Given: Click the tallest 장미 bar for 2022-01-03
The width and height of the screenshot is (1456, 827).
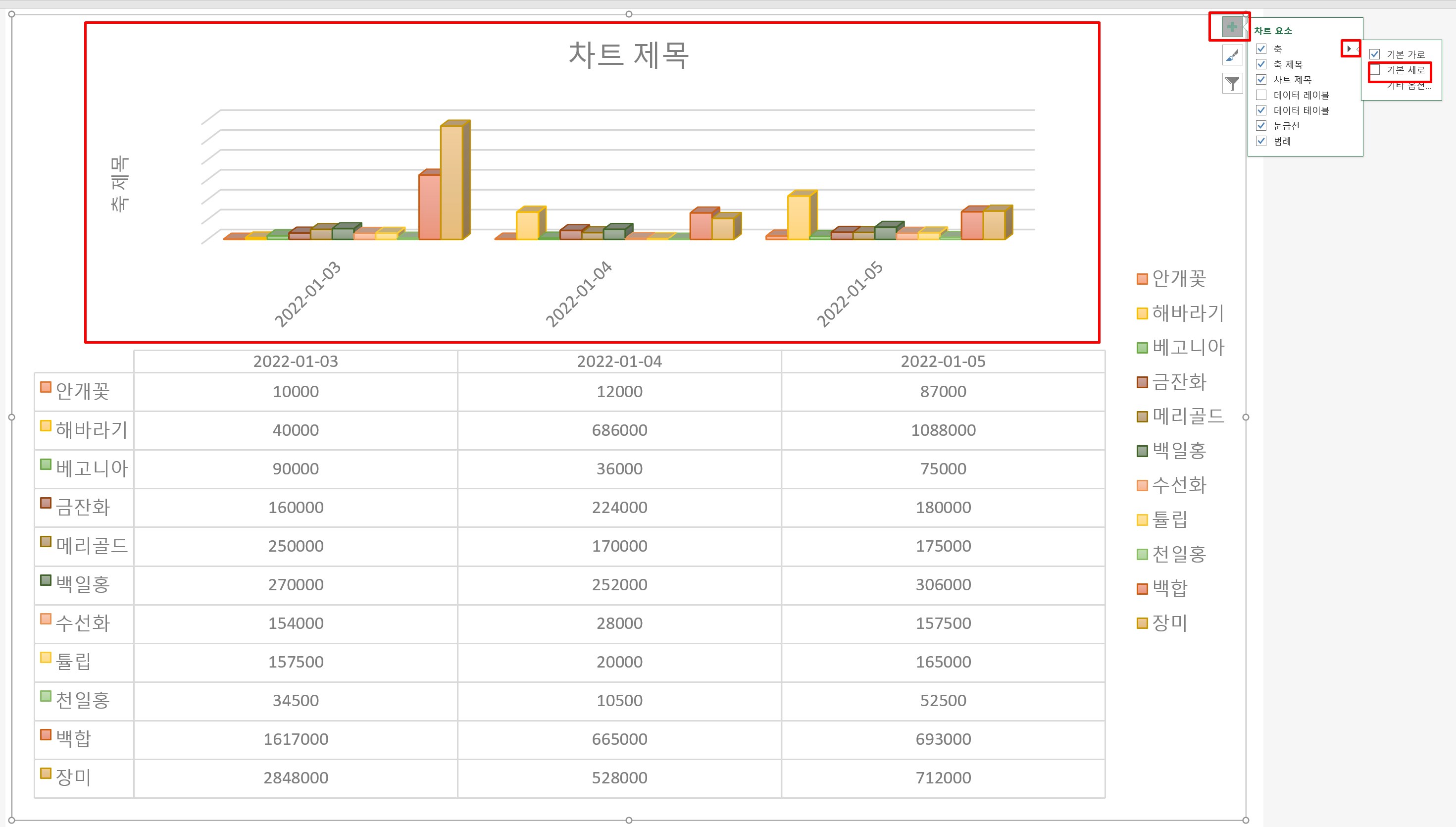Looking at the screenshot, I should click(x=452, y=182).
